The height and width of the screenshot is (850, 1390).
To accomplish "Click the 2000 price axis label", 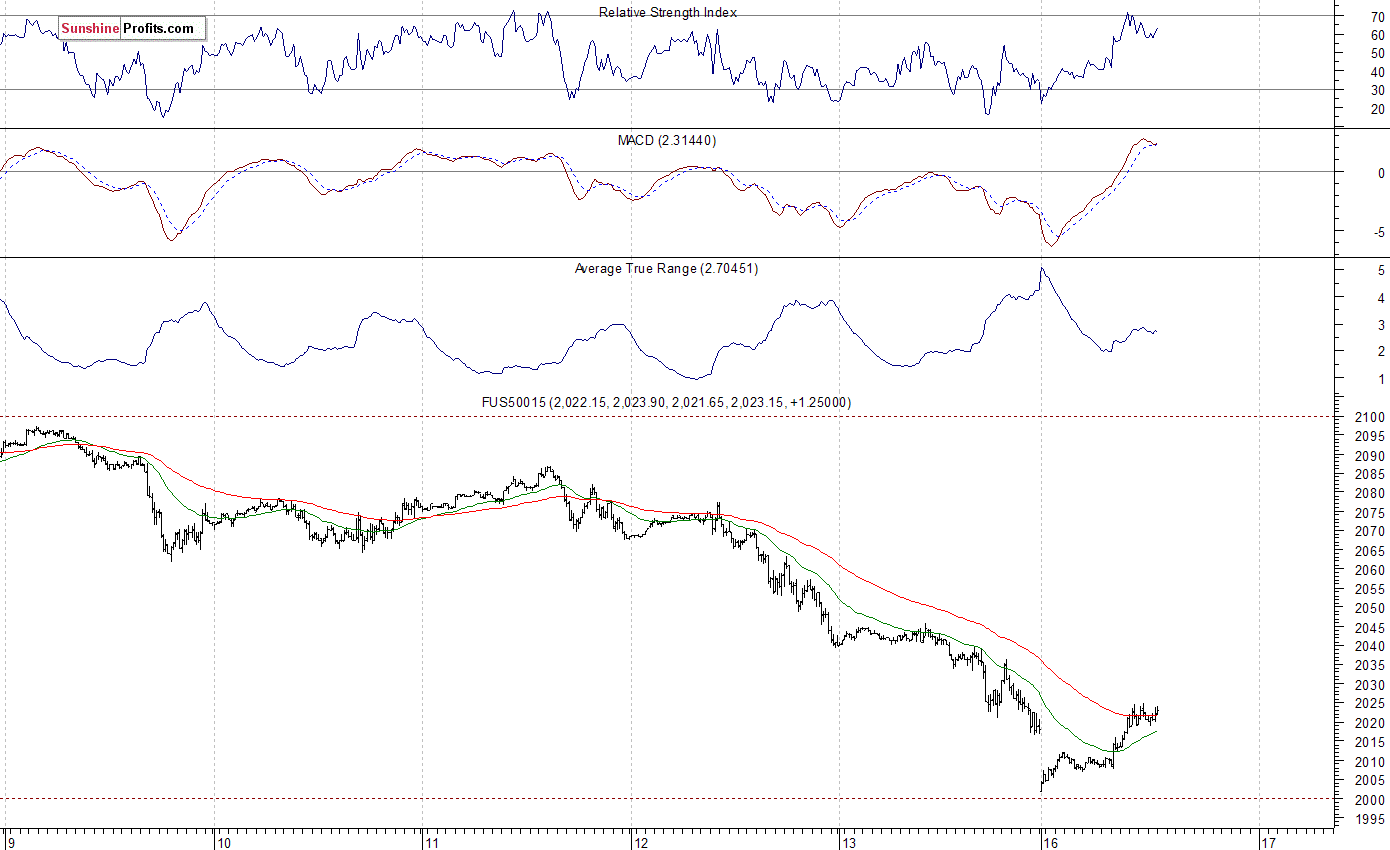I will click(1370, 800).
